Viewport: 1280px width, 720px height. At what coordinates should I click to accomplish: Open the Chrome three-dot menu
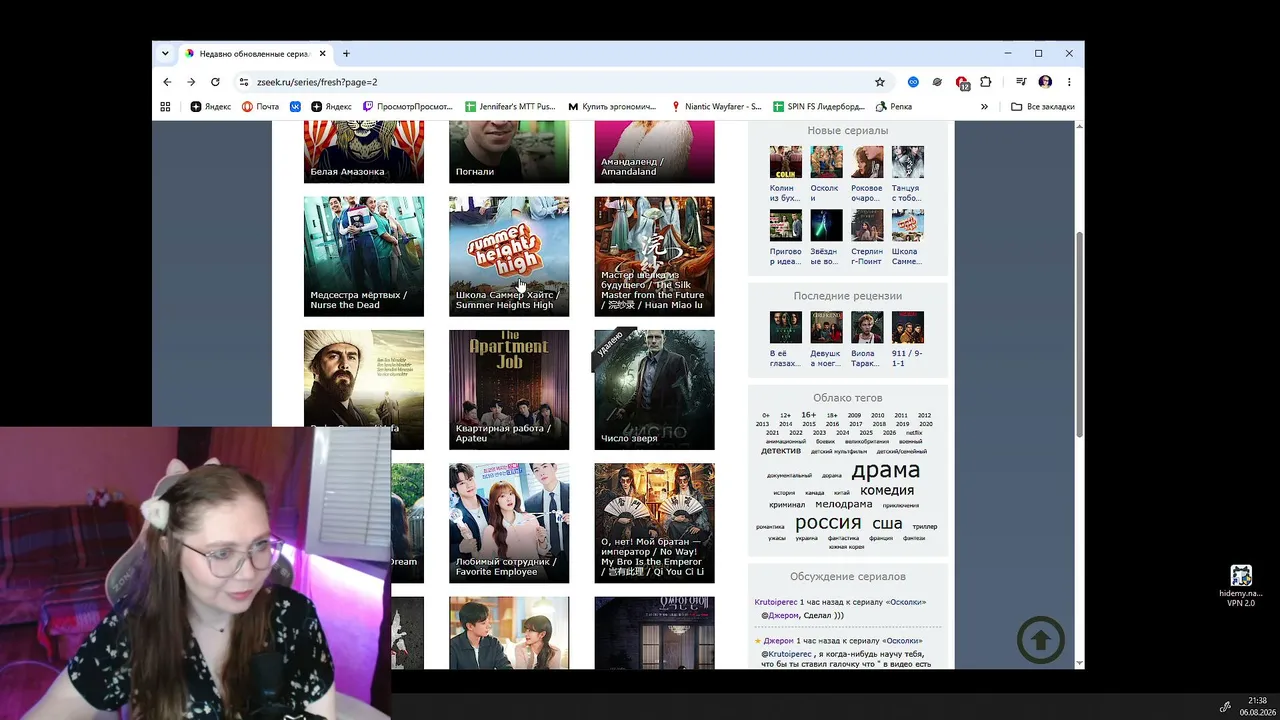pos(1069,82)
